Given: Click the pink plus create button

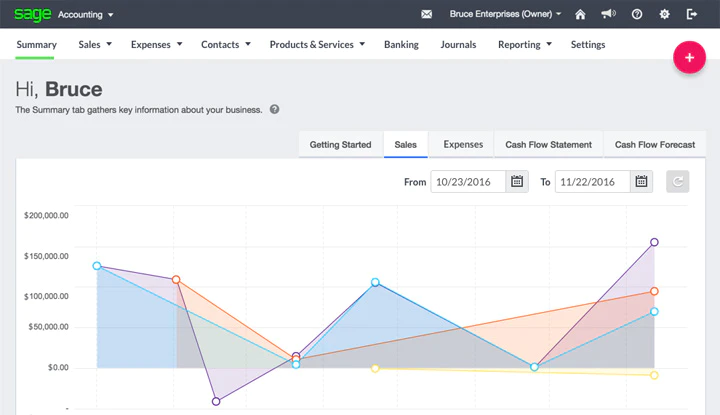Looking at the screenshot, I should pos(689,57).
